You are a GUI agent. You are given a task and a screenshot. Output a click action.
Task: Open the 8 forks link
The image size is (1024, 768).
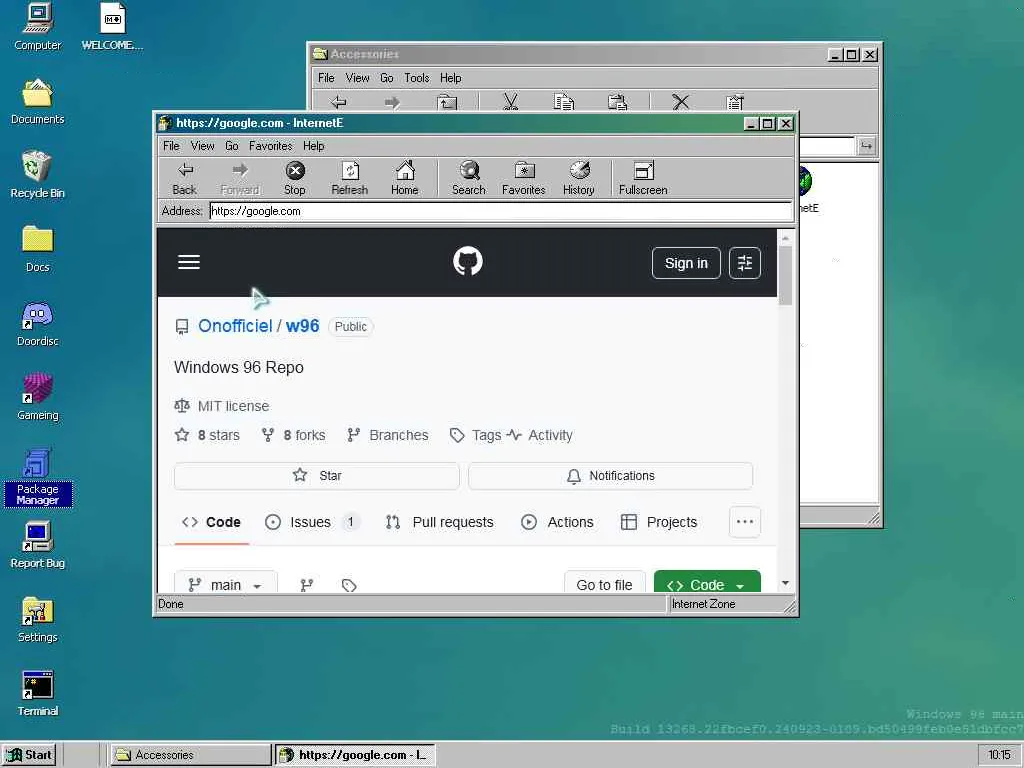coord(293,435)
